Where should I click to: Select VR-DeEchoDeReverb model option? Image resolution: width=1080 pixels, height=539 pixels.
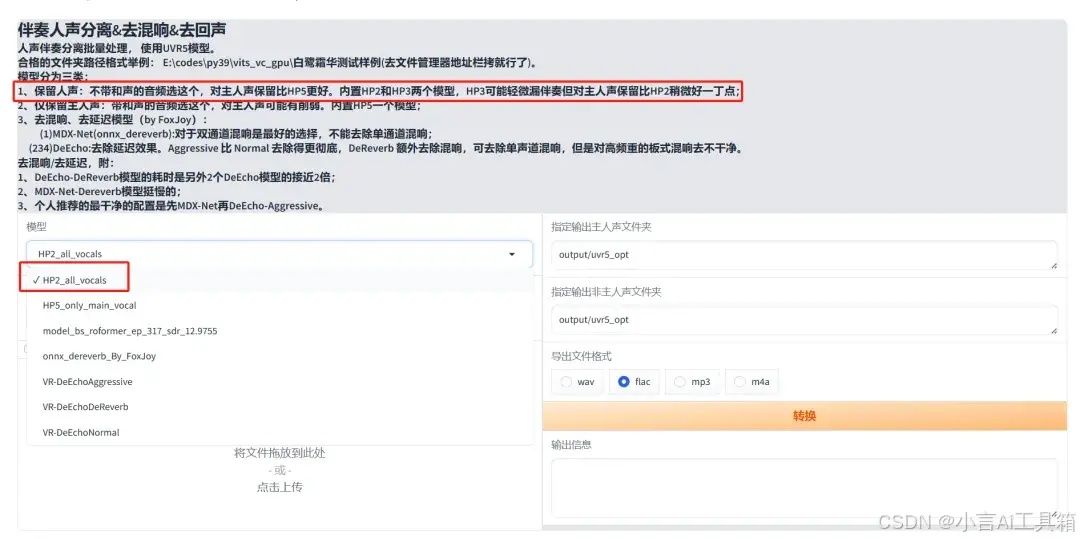[280, 408]
